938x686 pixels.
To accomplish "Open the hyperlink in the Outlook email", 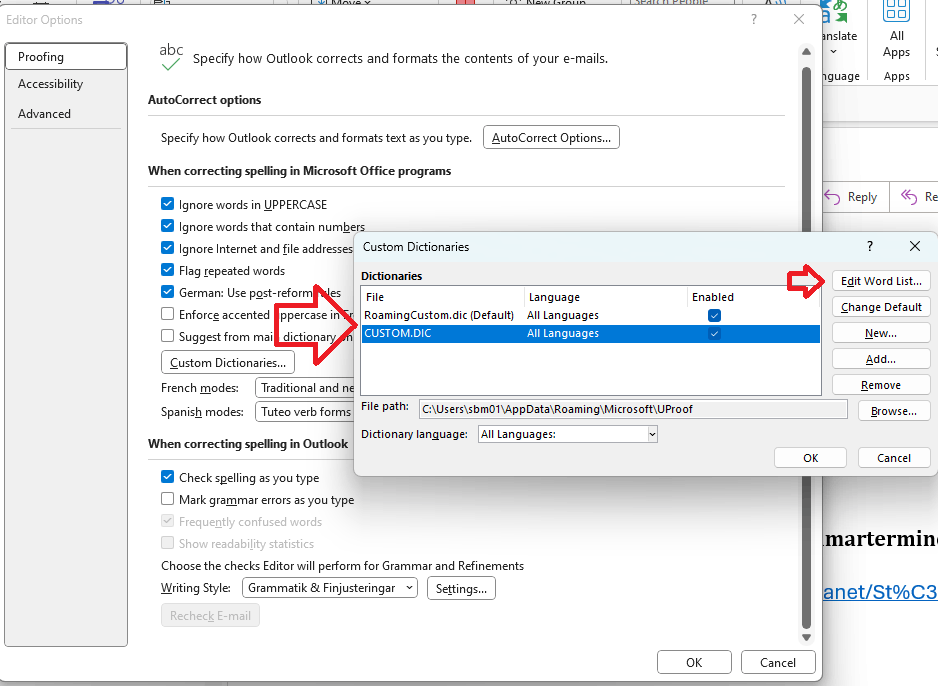I will pos(880,592).
